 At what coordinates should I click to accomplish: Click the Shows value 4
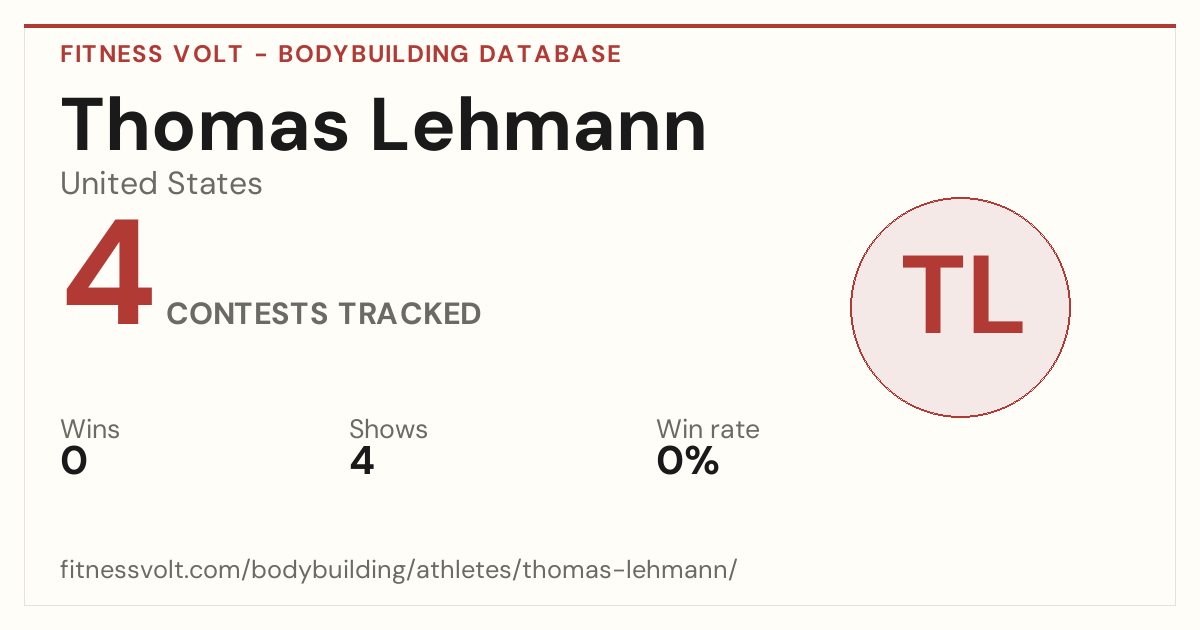362,461
